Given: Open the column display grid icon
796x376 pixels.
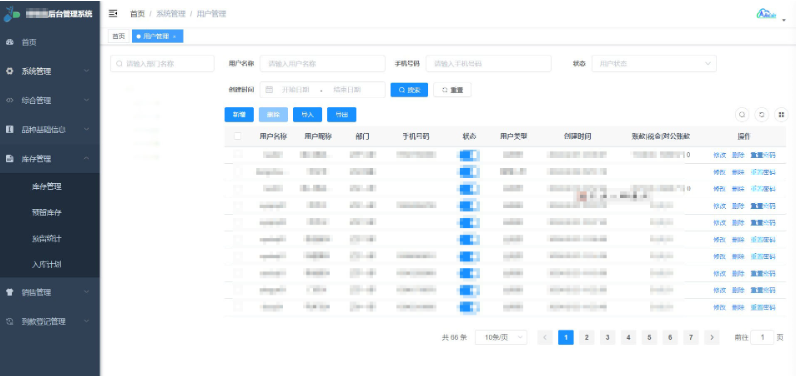Looking at the screenshot, I should click(781, 115).
